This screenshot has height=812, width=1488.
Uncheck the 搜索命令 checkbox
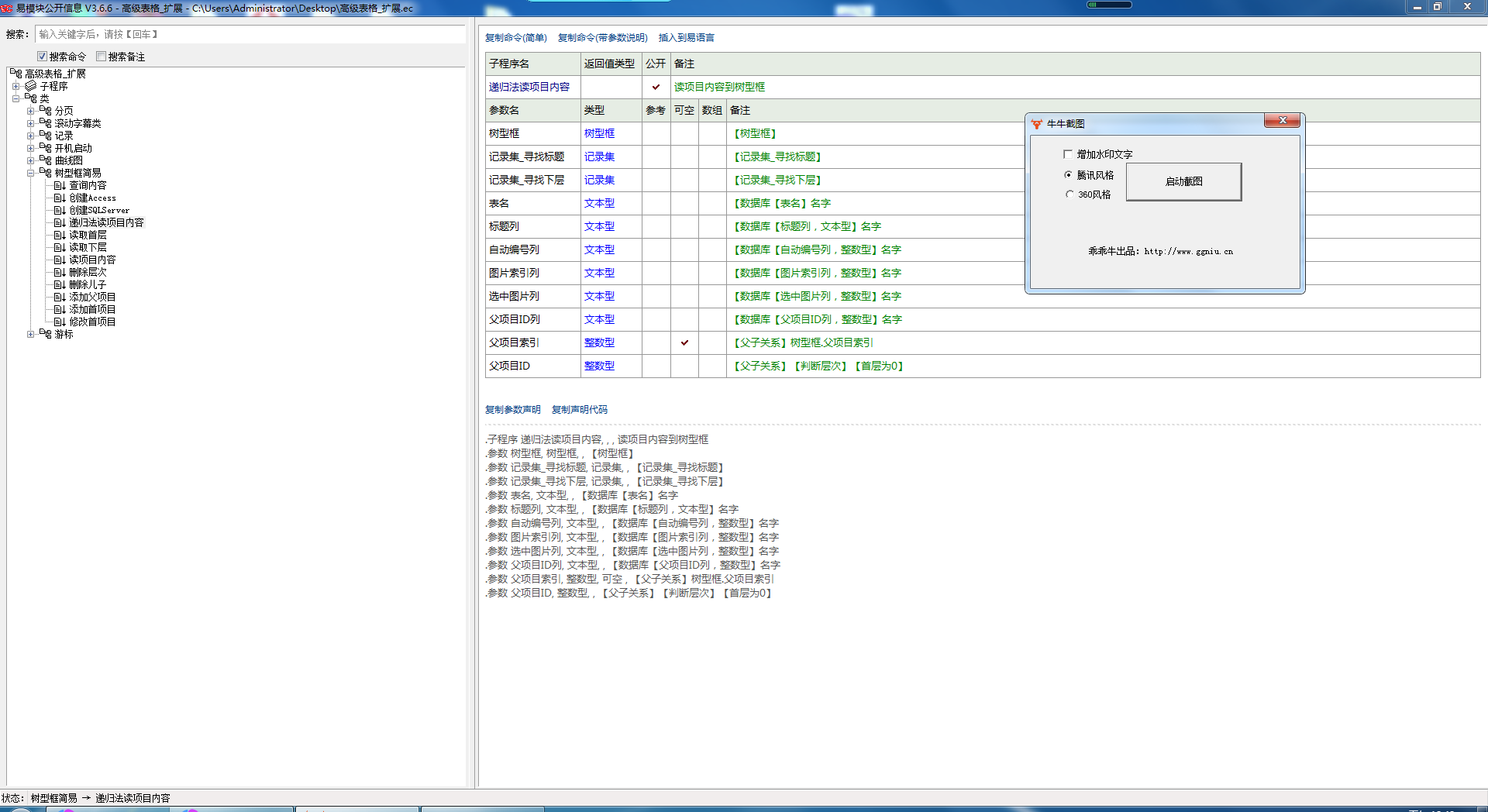pyautogui.click(x=43, y=57)
